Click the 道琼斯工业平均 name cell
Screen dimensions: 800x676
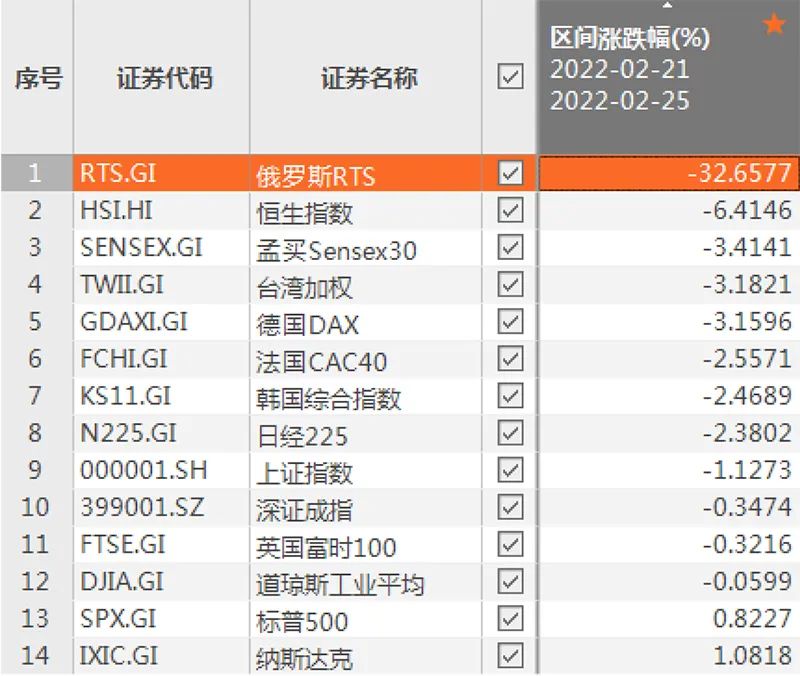tap(366, 582)
